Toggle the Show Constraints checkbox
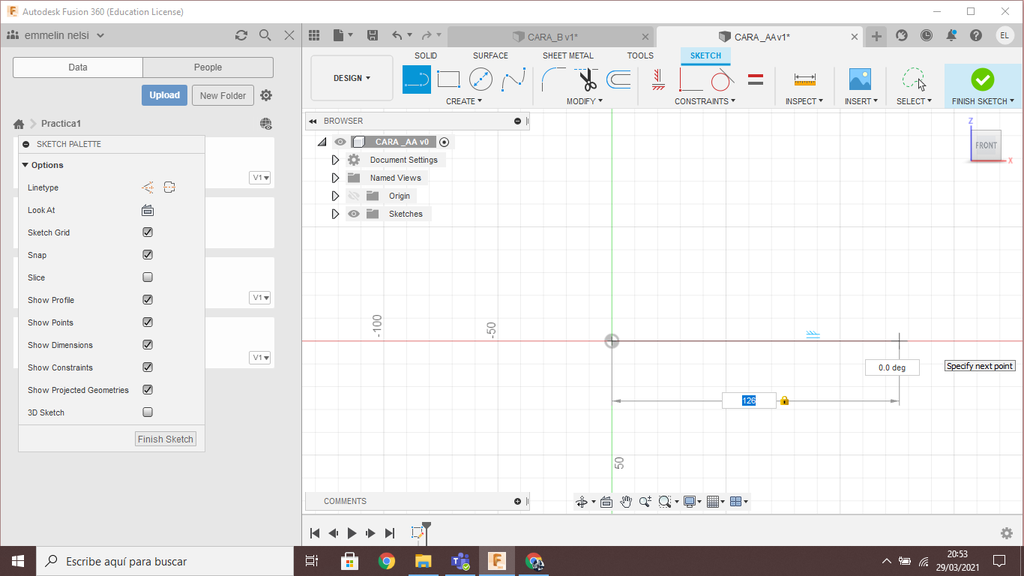Viewport: 1024px width, 576px height. (148, 367)
